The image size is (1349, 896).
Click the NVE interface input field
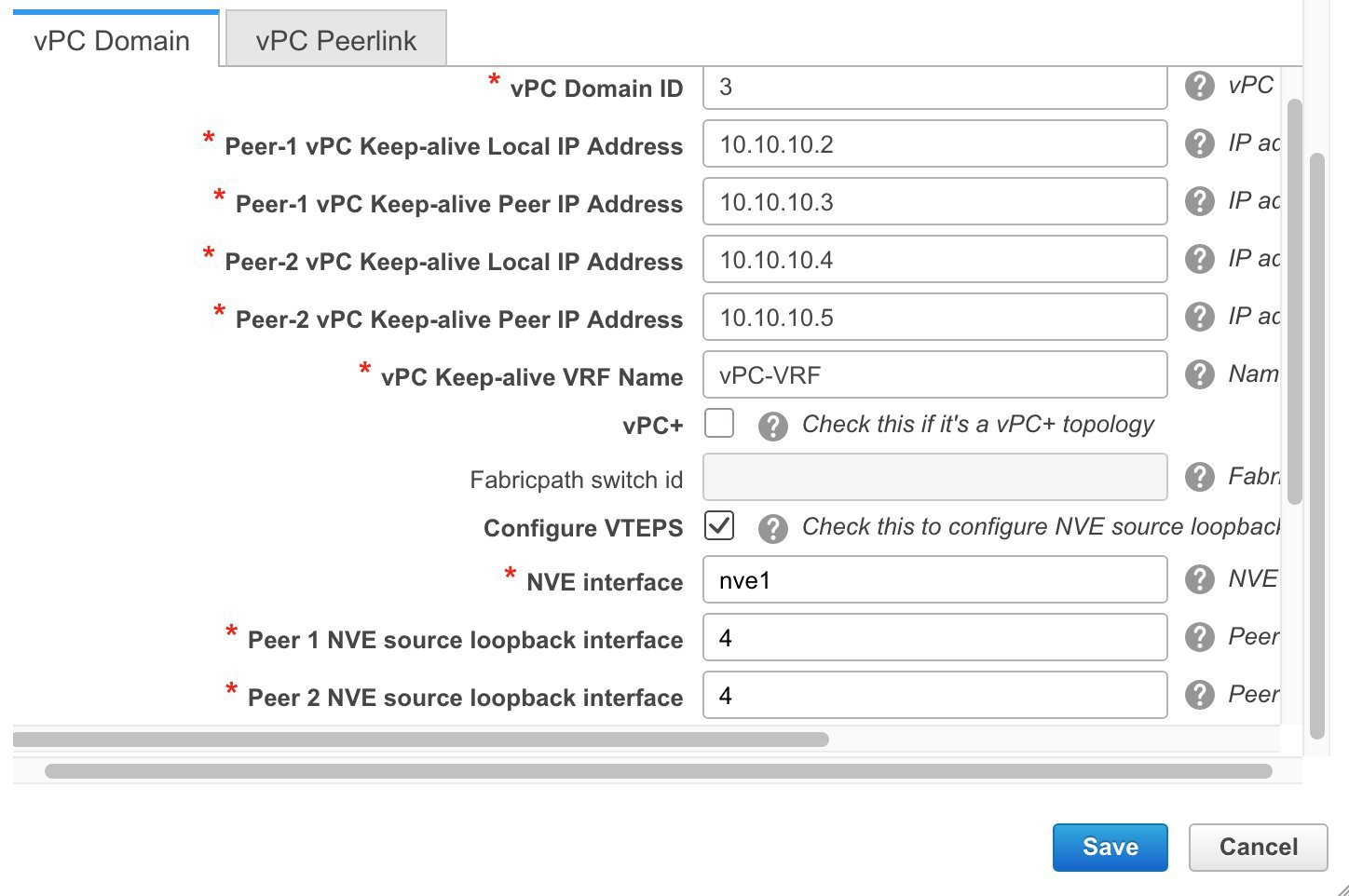pos(934,579)
